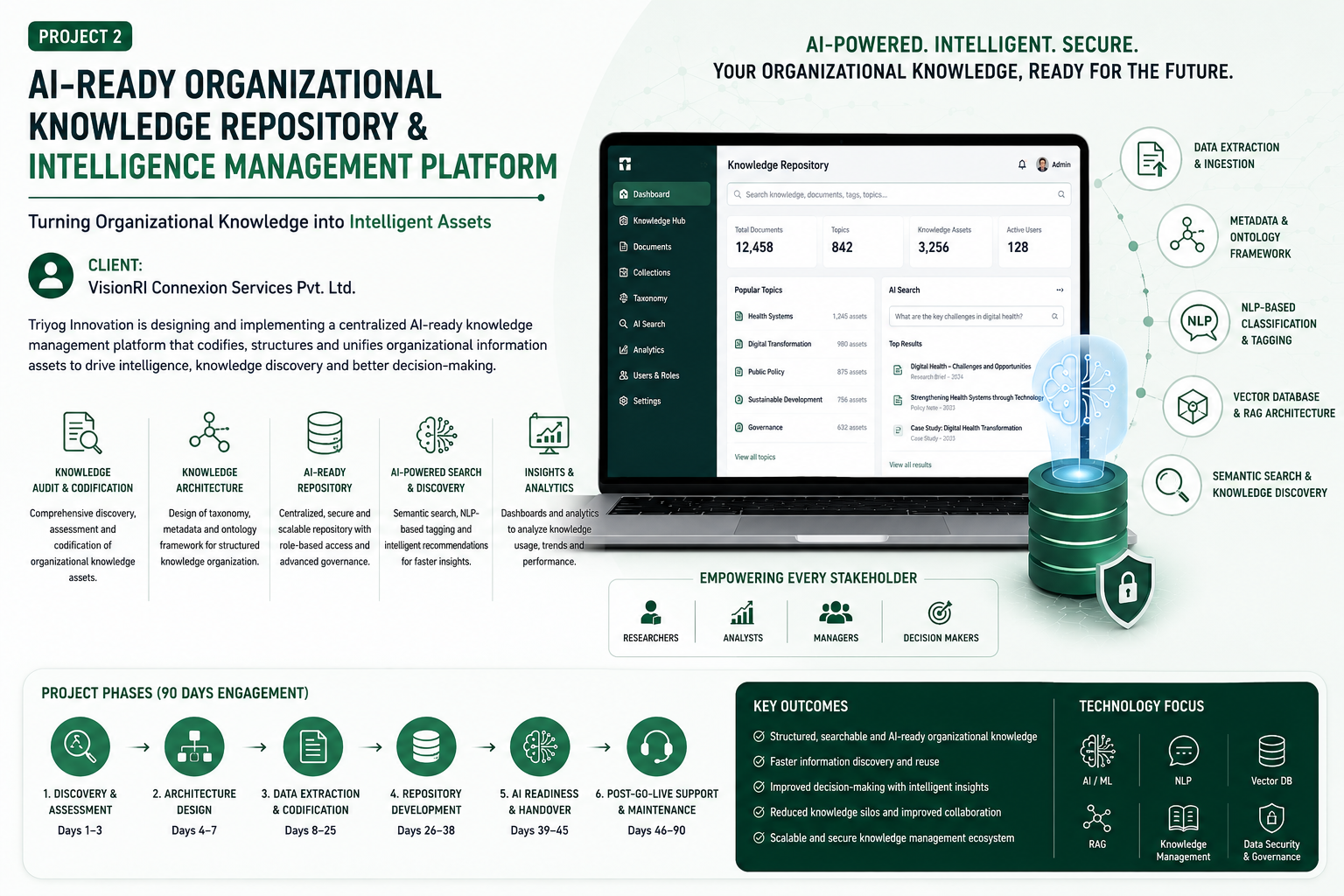Click the Semantic Search magnifier icon
Screen dimensions: 1344x896
(1172, 484)
